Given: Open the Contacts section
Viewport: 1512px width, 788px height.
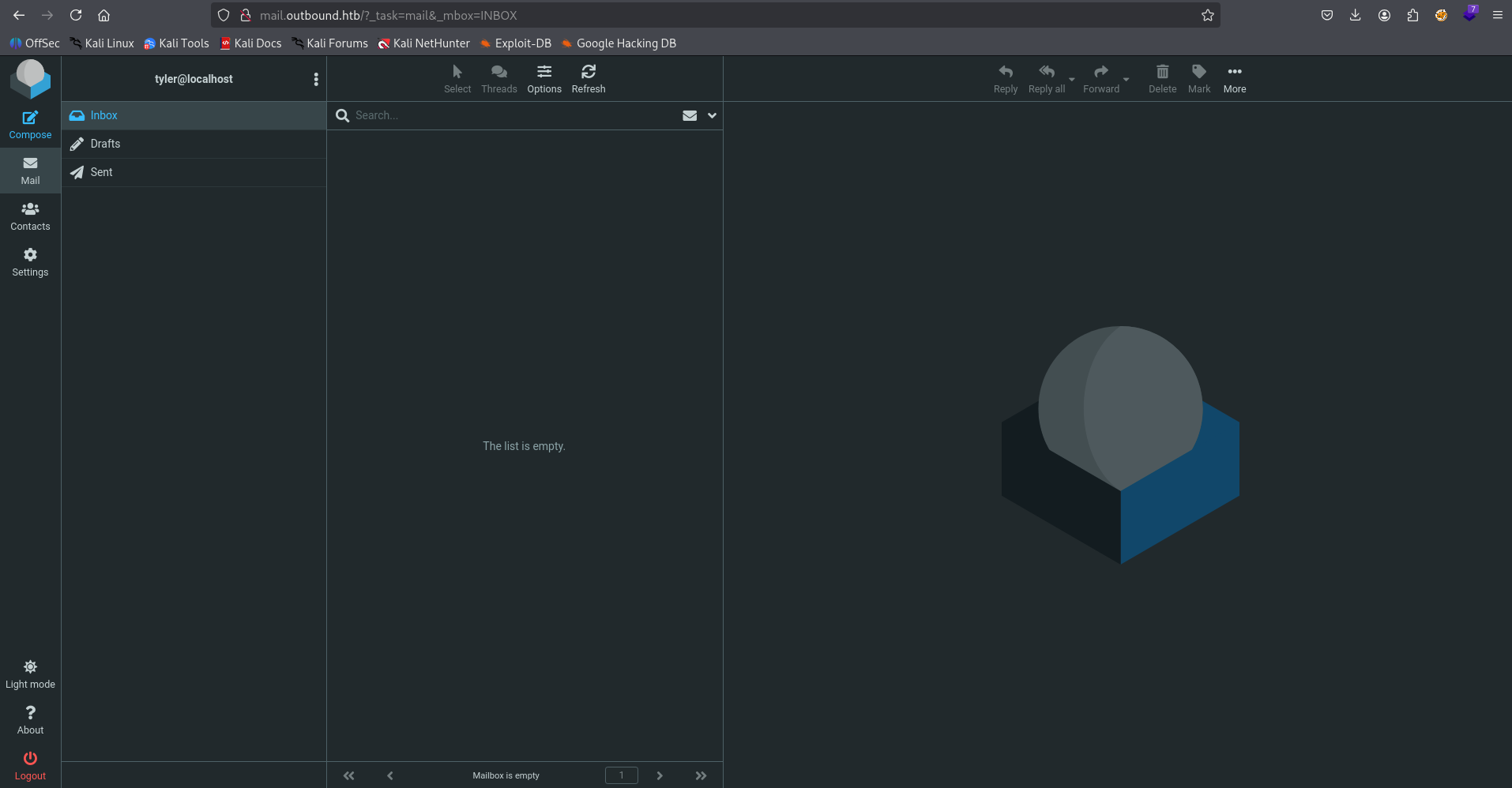Looking at the screenshot, I should coord(30,216).
